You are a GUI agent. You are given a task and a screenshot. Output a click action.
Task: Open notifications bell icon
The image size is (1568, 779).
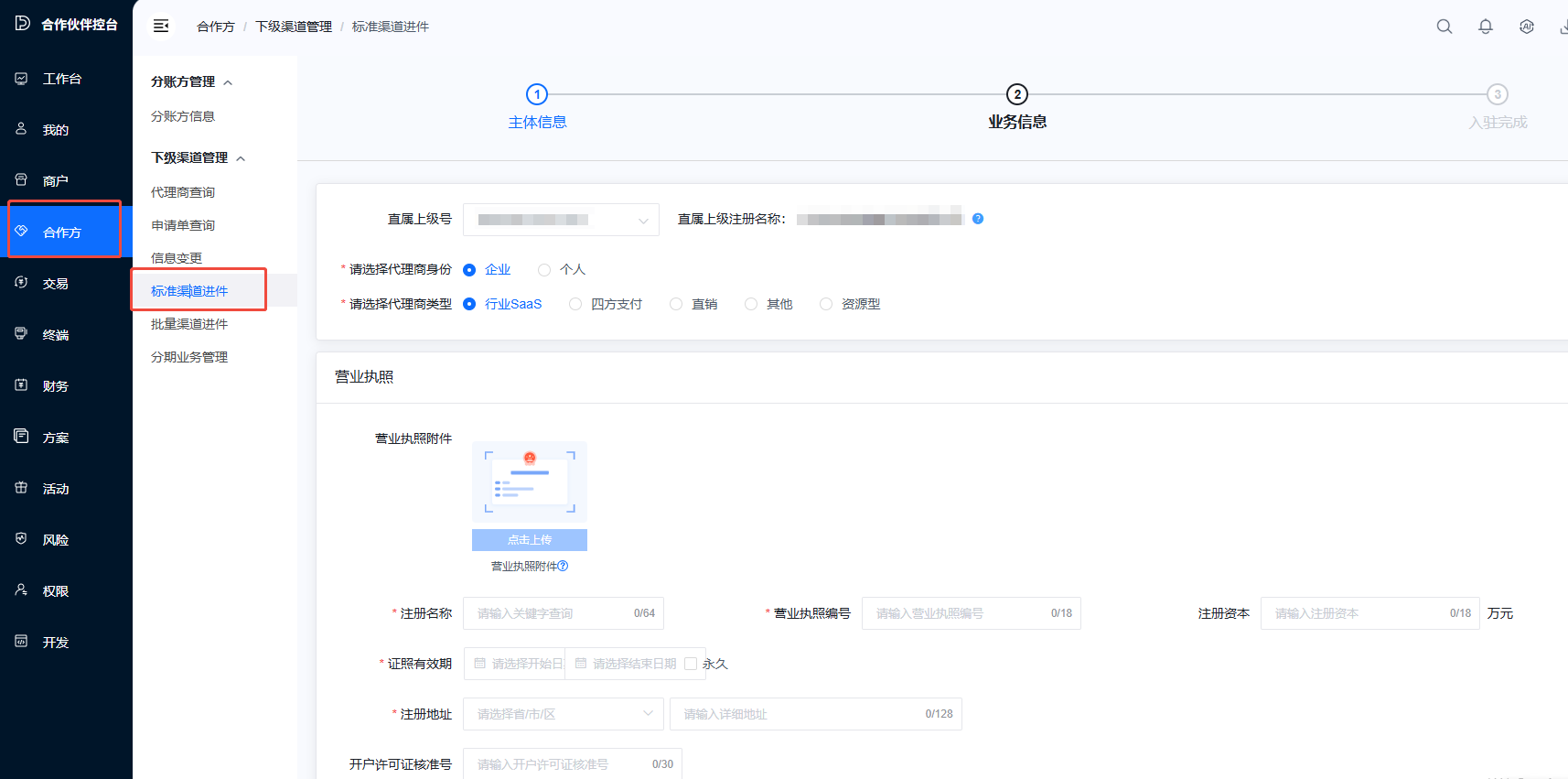(x=1485, y=27)
